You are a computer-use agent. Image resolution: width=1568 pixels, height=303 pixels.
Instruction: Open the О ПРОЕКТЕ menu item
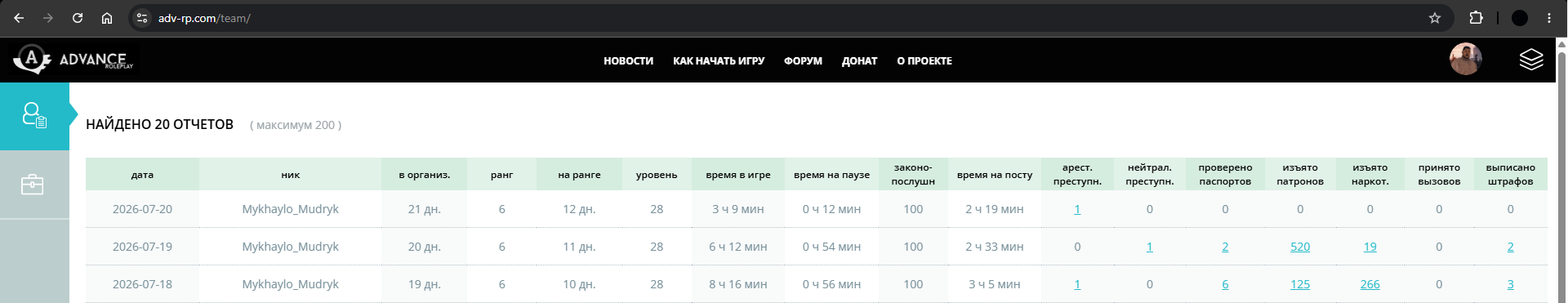click(924, 61)
